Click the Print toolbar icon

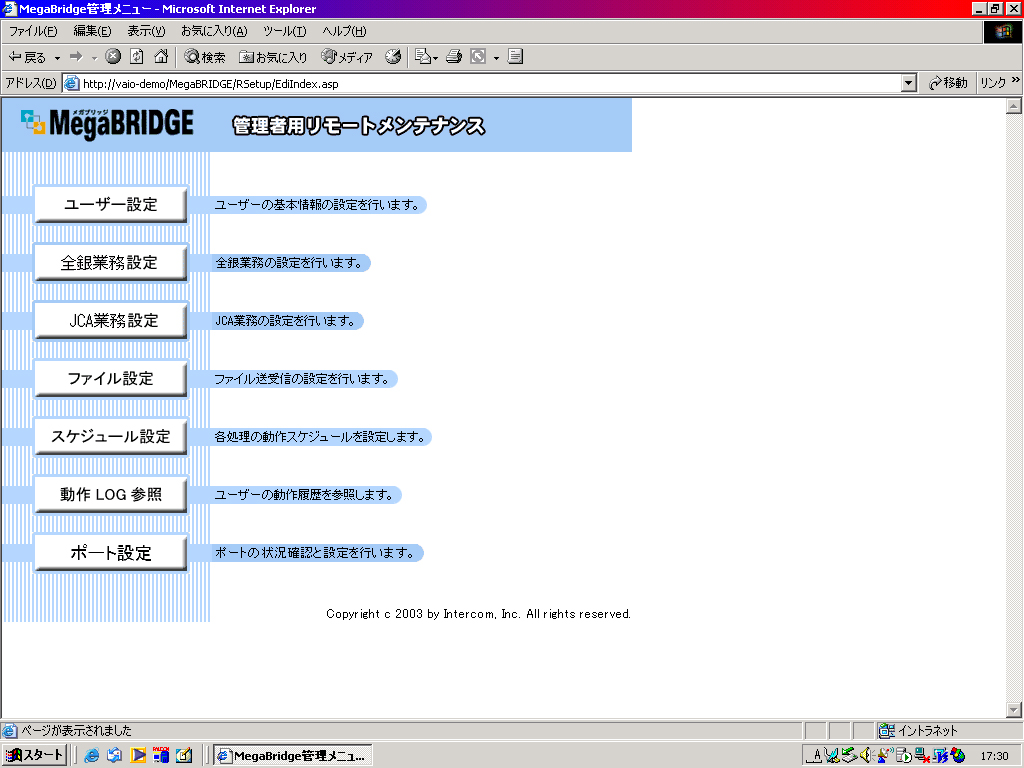(x=454, y=57)
